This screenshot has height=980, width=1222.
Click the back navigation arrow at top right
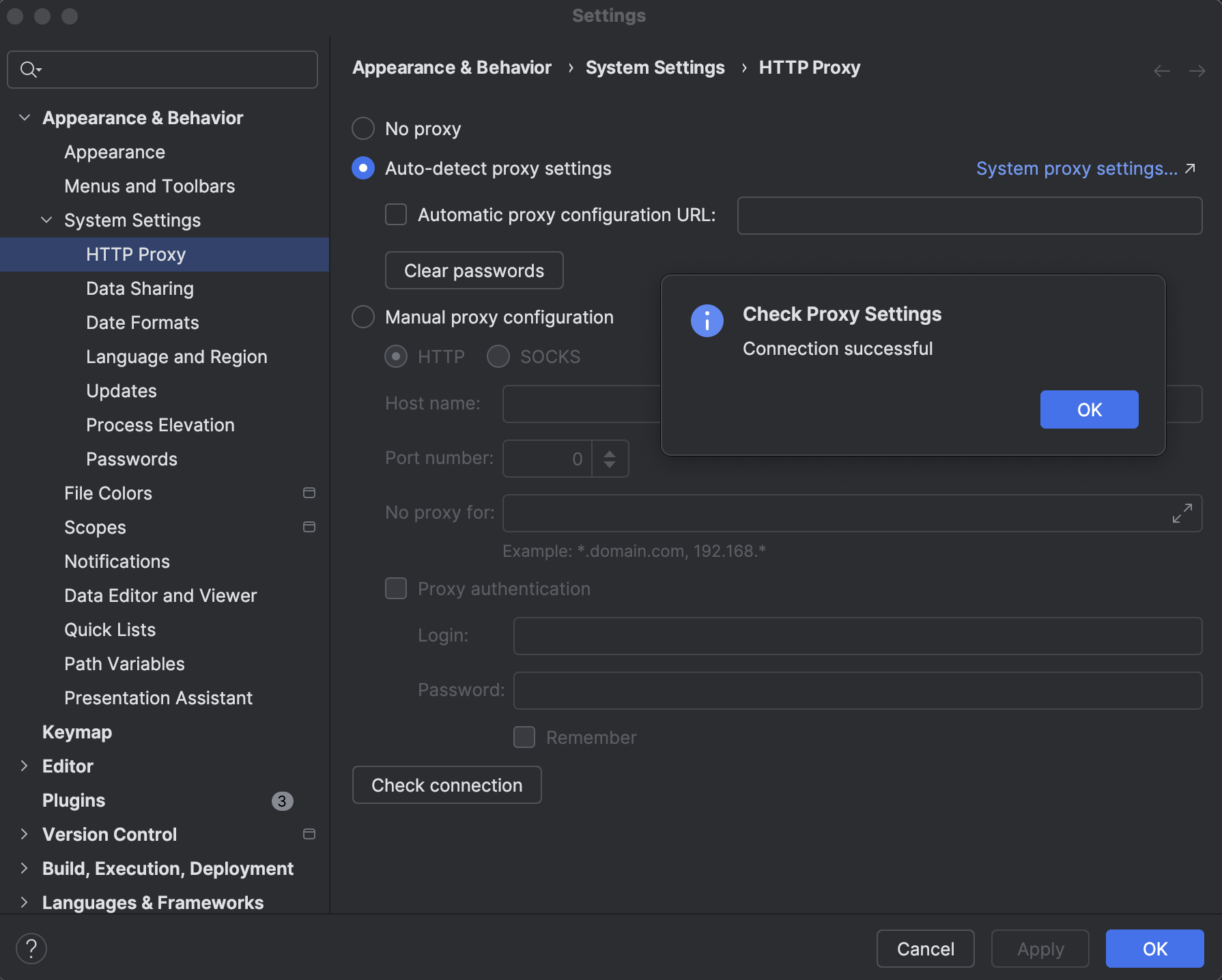coord(1161,70)
